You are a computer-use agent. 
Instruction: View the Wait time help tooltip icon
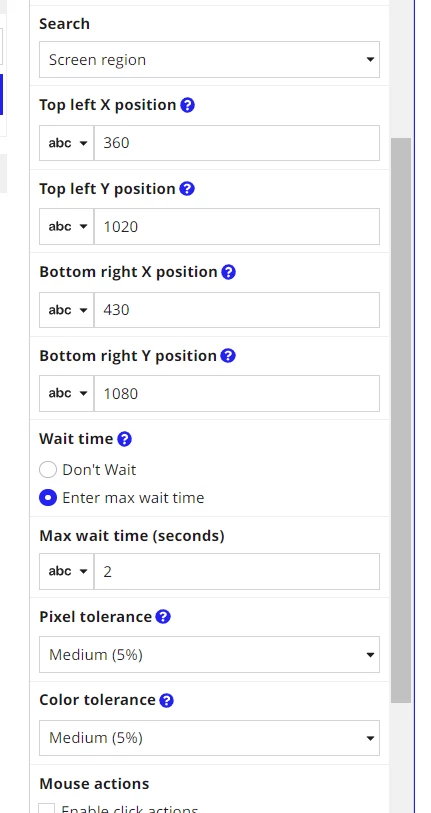(x=124, y=439)
